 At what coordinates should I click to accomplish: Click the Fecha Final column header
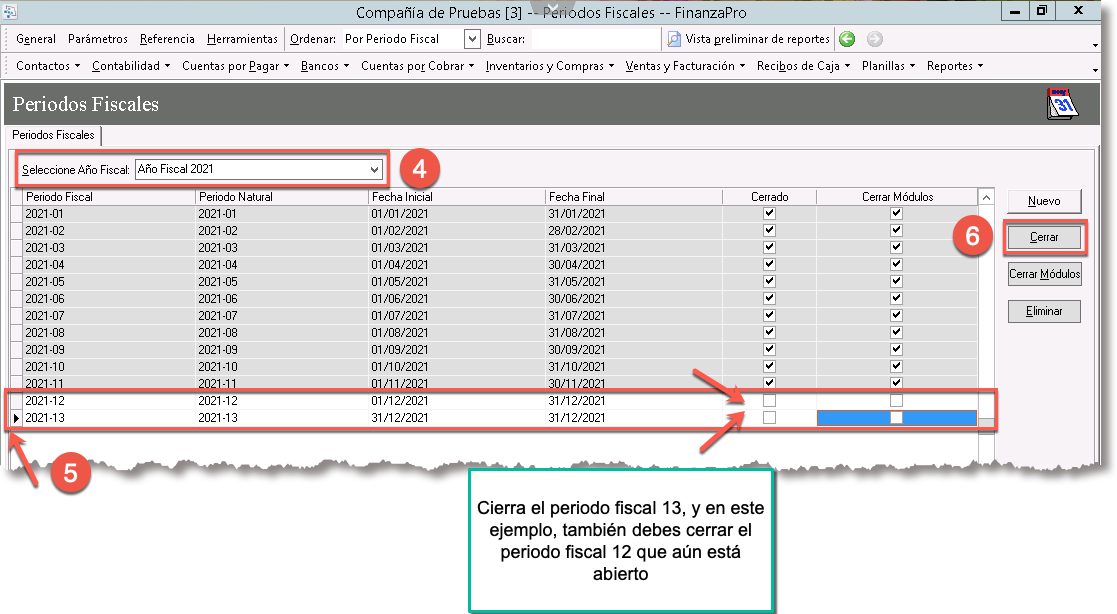tap(633, 197)
